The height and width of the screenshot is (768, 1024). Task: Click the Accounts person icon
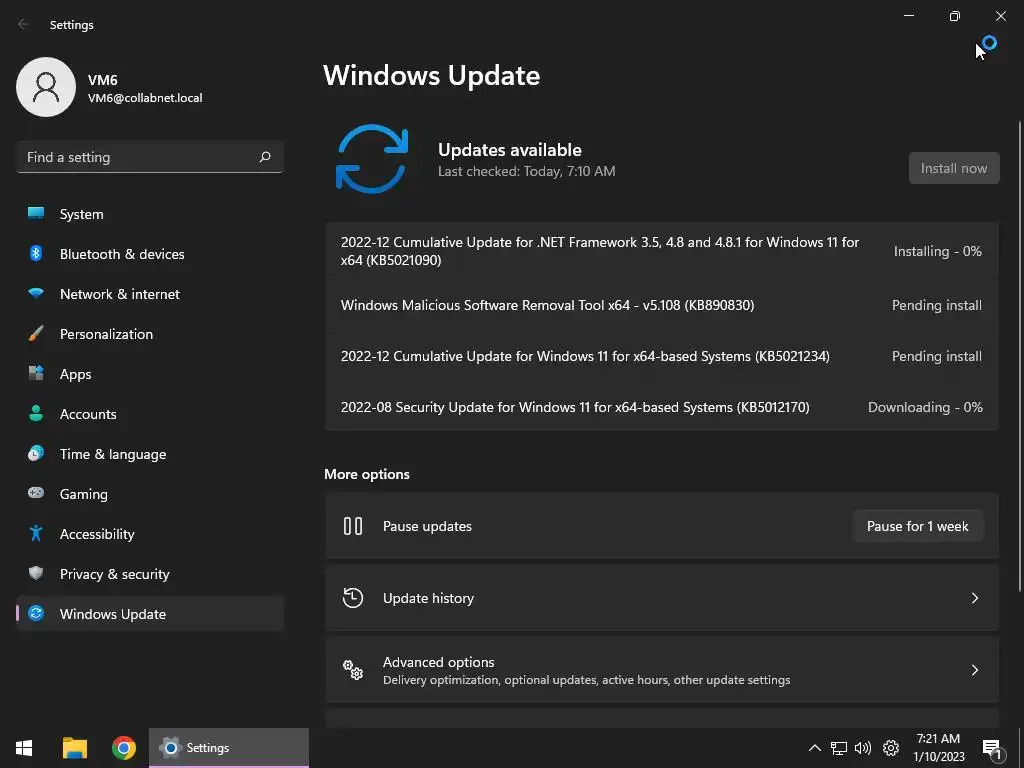pos(36,413)
